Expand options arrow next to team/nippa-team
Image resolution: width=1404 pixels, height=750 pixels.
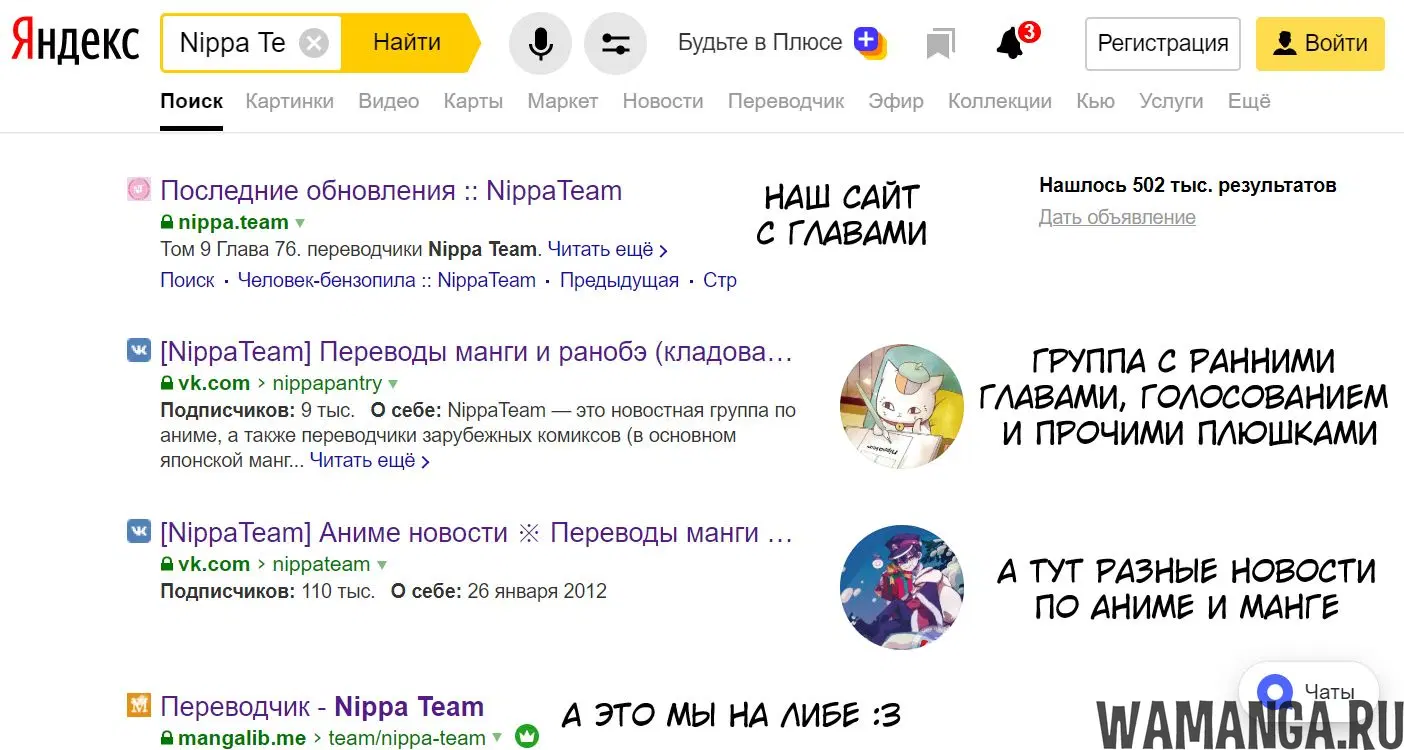click(x=497, y=739)
